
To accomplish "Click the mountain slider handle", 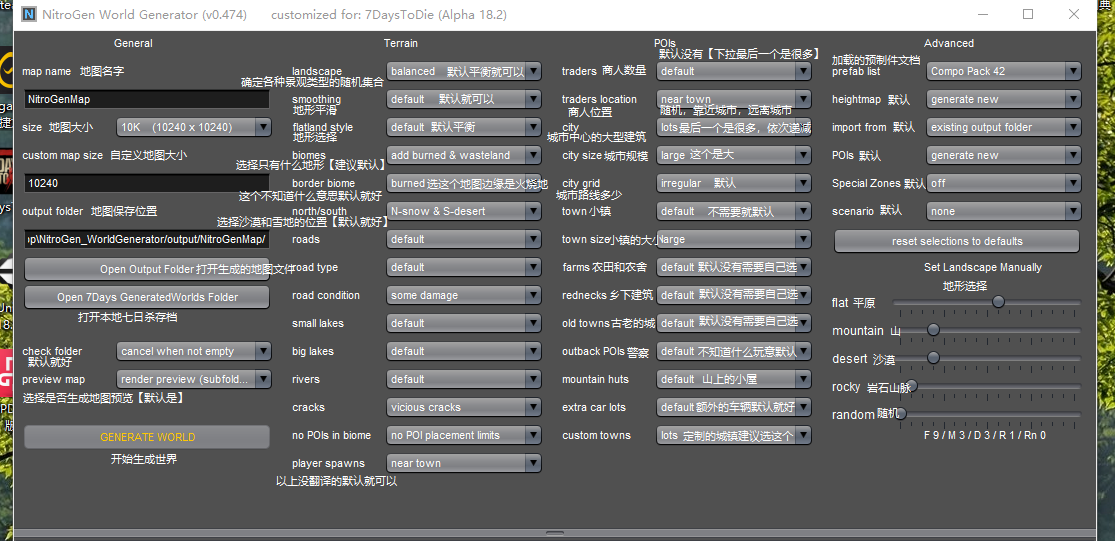I will click(934, 330).
